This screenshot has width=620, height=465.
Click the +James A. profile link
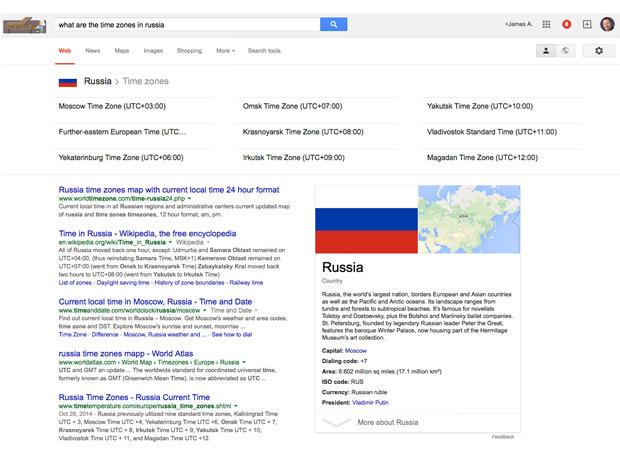[x=518, y=24]
